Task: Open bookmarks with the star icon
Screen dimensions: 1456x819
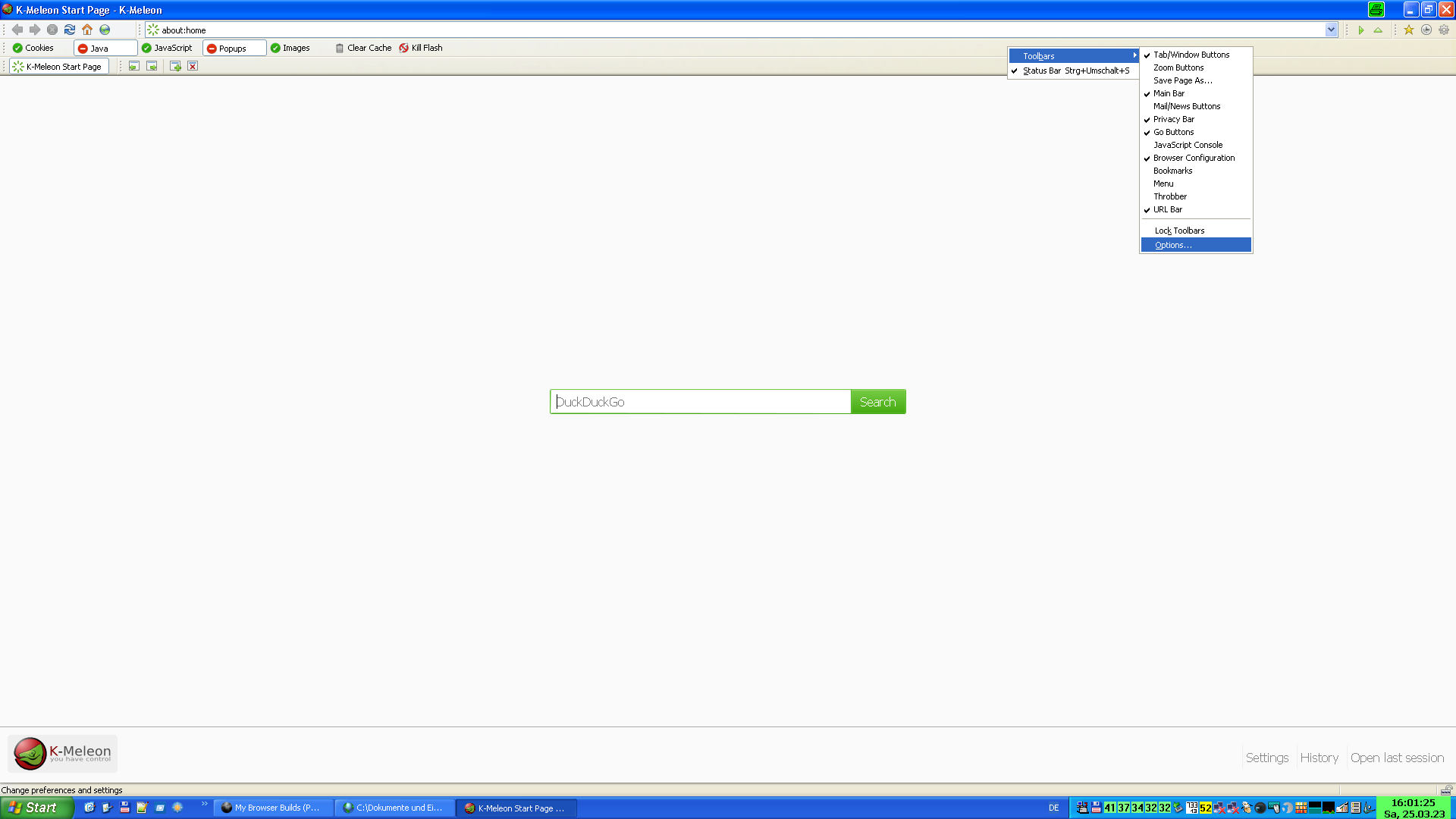Action: pyautogui.click(x=1408, y=30)
